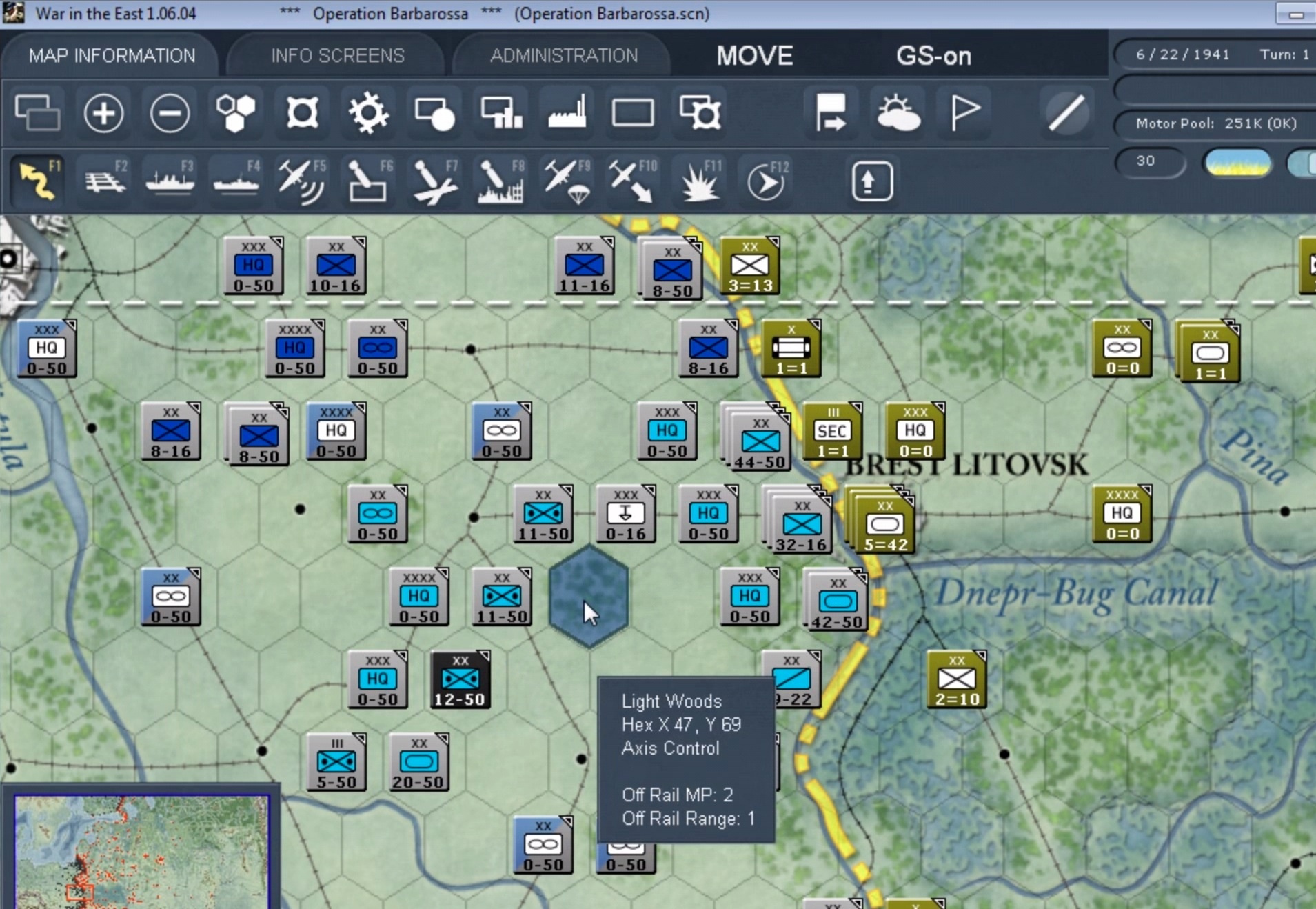Click the app icon in the title bar
The image size is (1316, 909).
[13, 13]
